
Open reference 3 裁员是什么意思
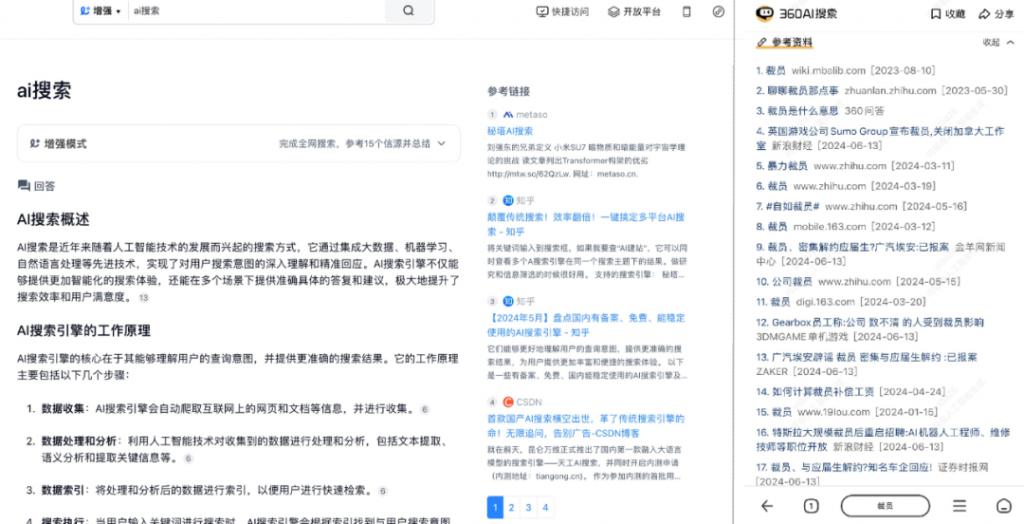[x=821, y=110]
